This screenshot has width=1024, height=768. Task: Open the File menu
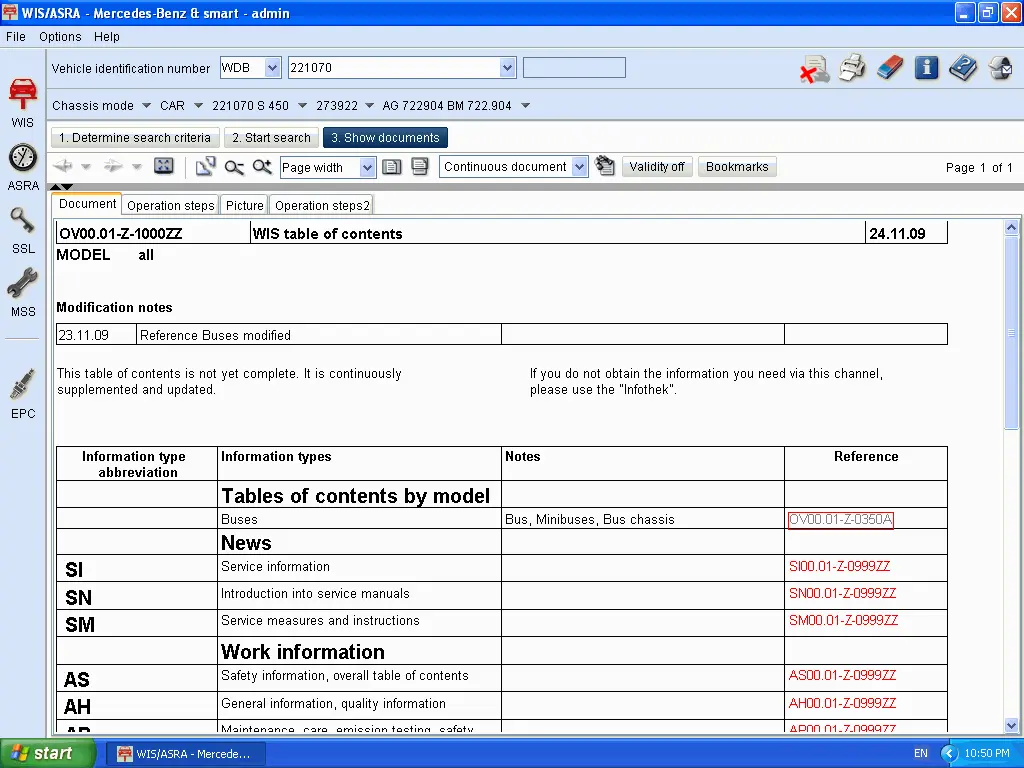point(16,37)
